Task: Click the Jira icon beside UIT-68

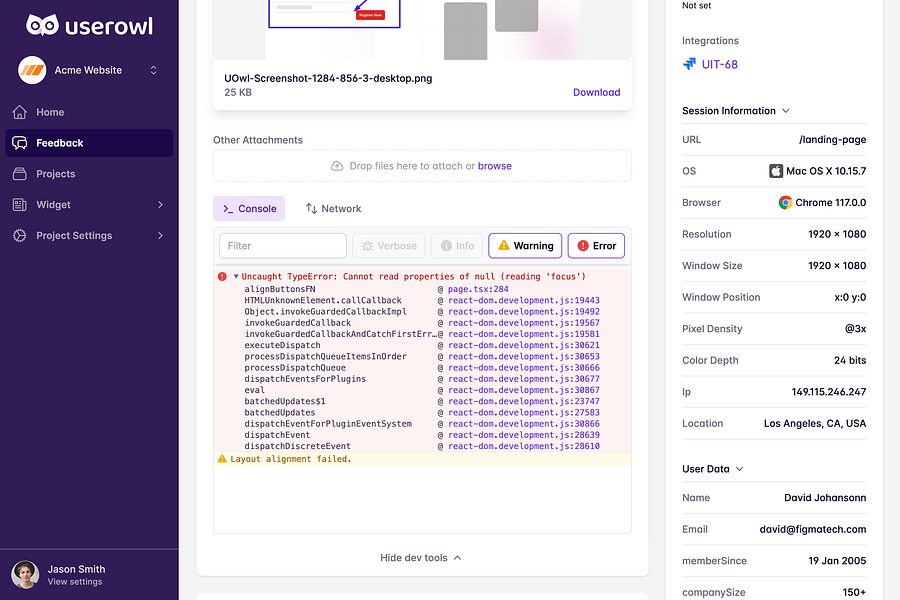Action: 689,64
